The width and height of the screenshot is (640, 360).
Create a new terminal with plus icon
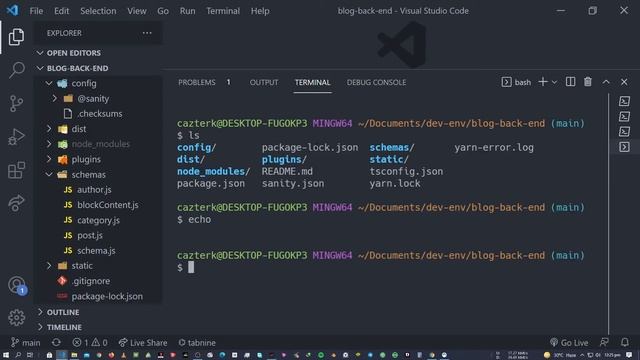542,82
